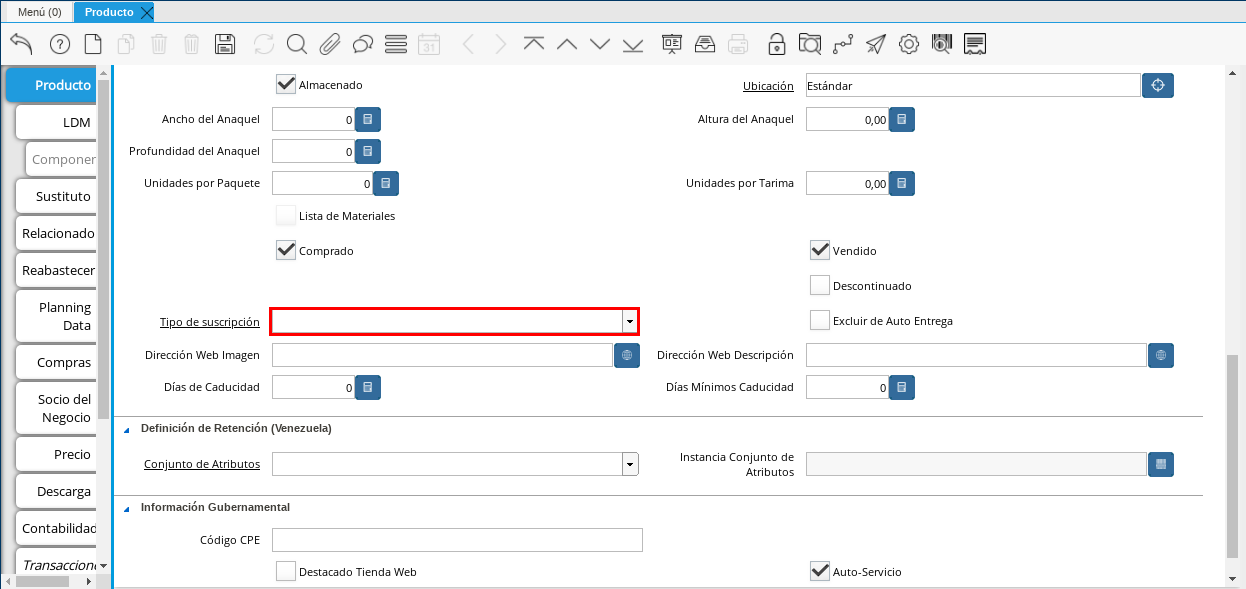Image resolution: width=1246 pixels, height=589 pixels.
Task: Open calculator for Unidades por Tarima
Action: pos(901,183)
